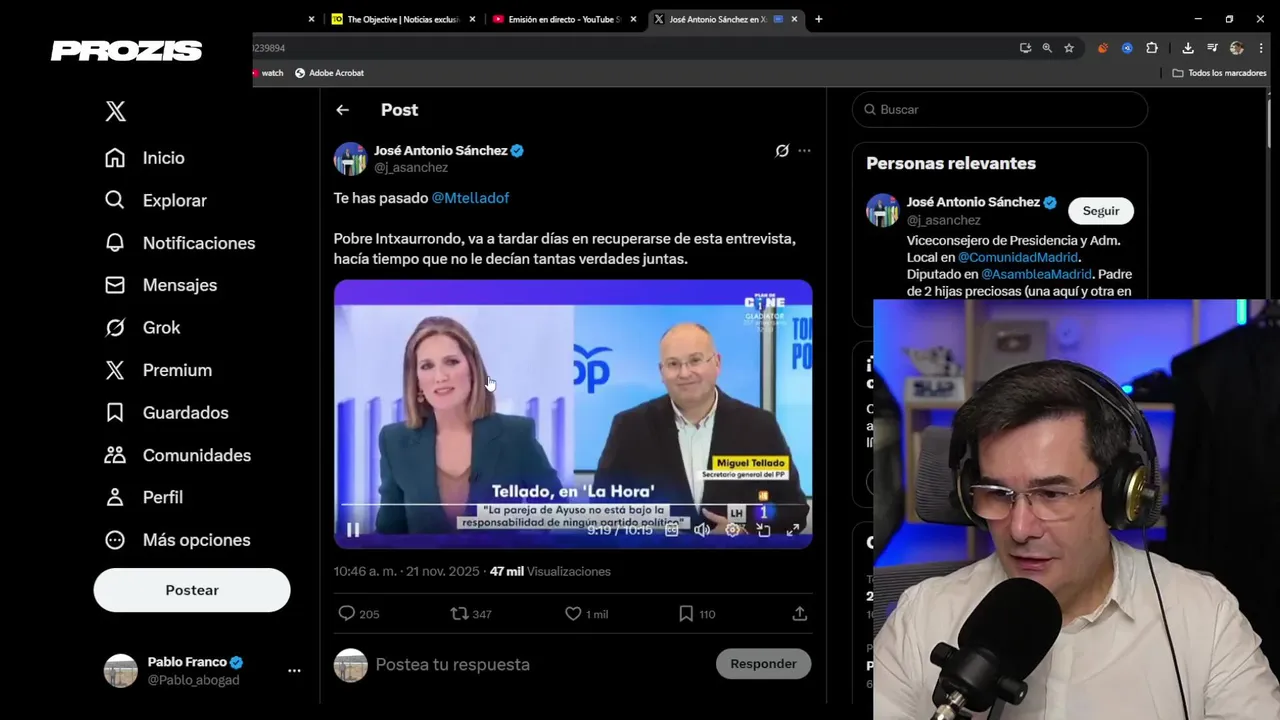Open the X home logo

click(x=115, y=111)
